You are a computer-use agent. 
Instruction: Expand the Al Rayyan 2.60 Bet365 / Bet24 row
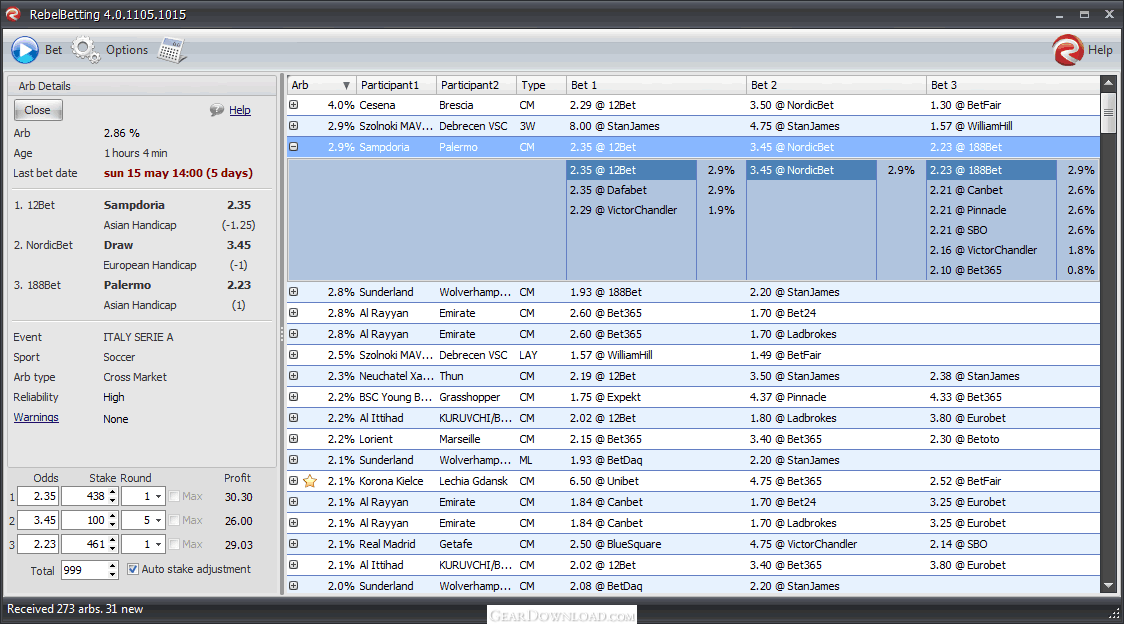point(293,313)
